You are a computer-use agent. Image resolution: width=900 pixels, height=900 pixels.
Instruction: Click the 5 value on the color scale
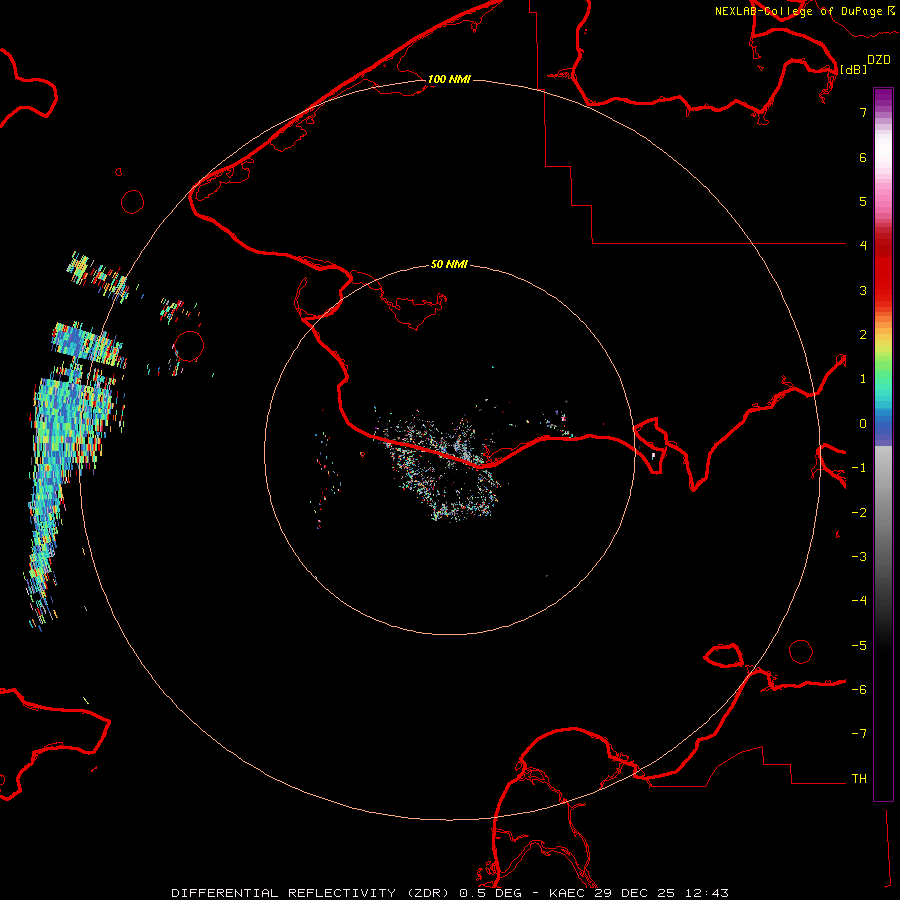point(863,201)
